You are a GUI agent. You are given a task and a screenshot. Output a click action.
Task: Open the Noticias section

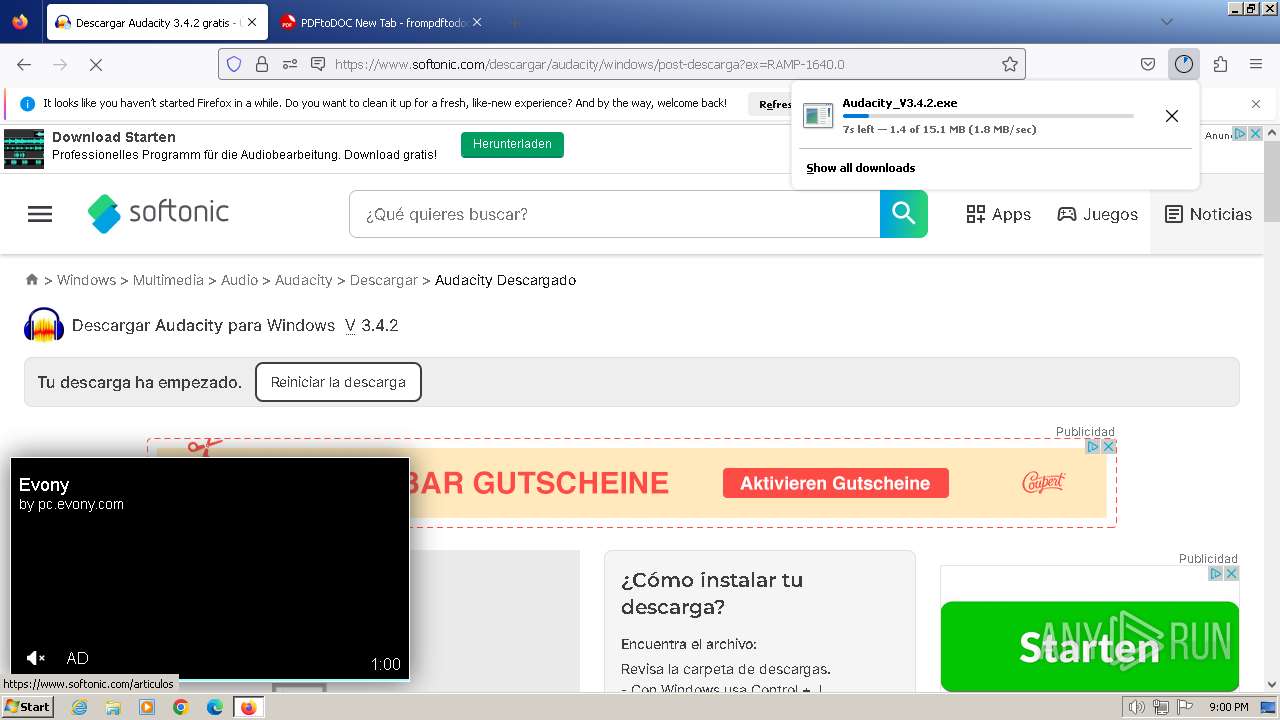coord(1208,214)
